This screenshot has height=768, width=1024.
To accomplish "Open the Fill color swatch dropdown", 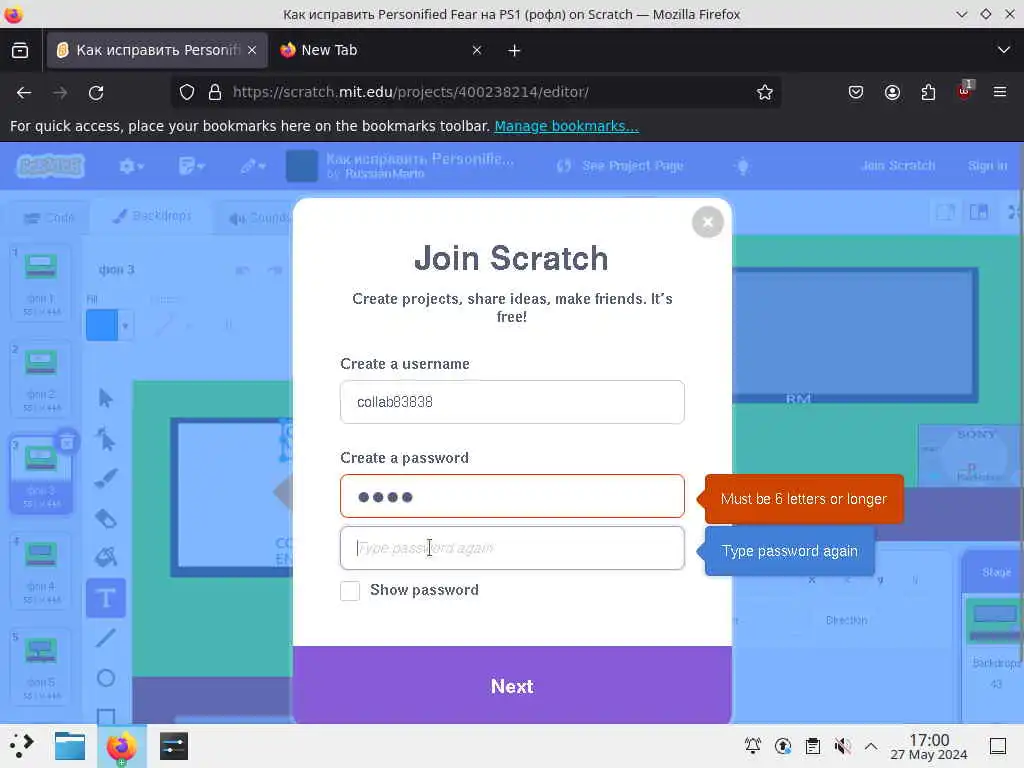I will click(x=110, y=325).
